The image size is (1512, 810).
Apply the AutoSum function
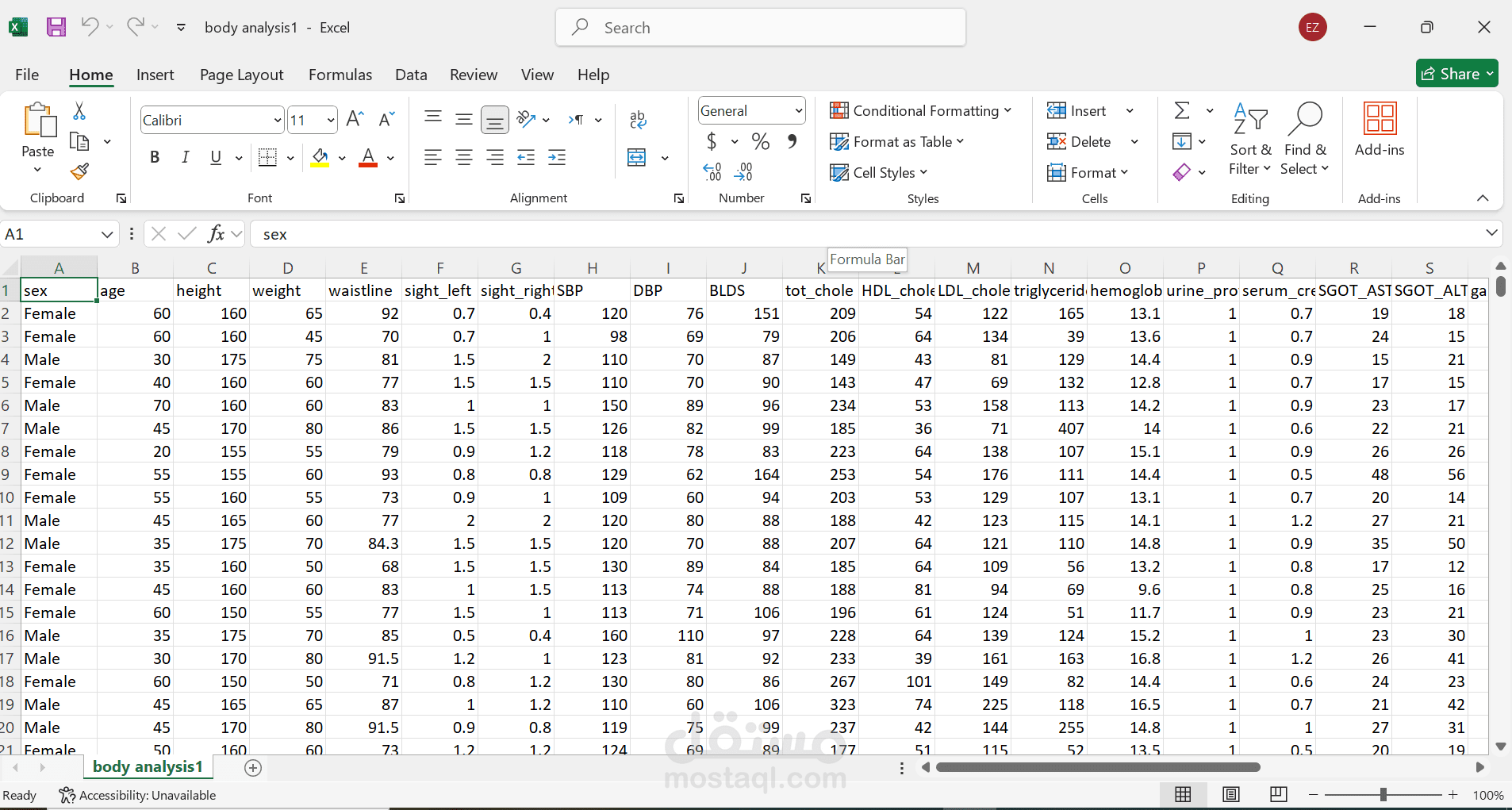(x=1184, y=110)
